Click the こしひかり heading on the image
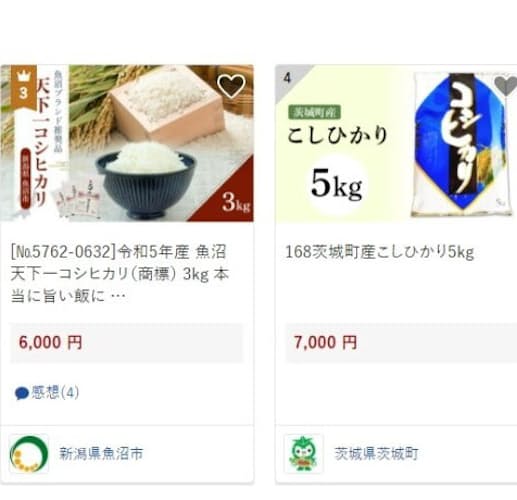Screen dimensions: 517x500 coord(337,136)
